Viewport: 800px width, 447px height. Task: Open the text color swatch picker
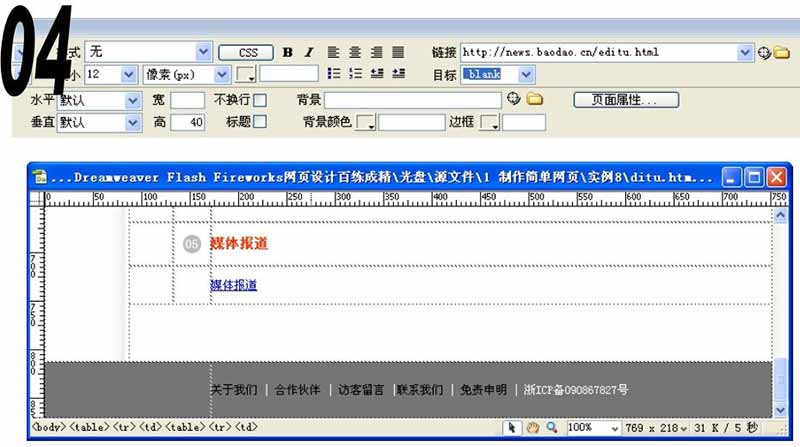coord(246,74)
